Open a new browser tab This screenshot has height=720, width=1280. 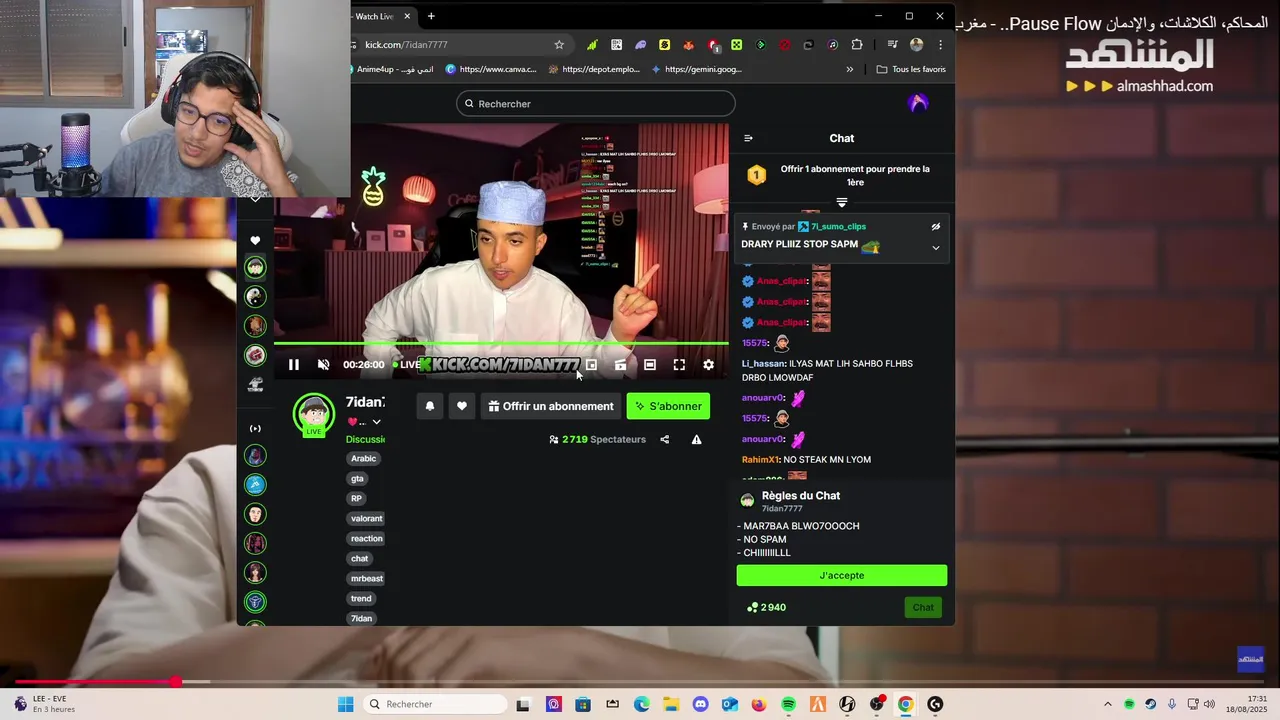click(x=431, y=16)
